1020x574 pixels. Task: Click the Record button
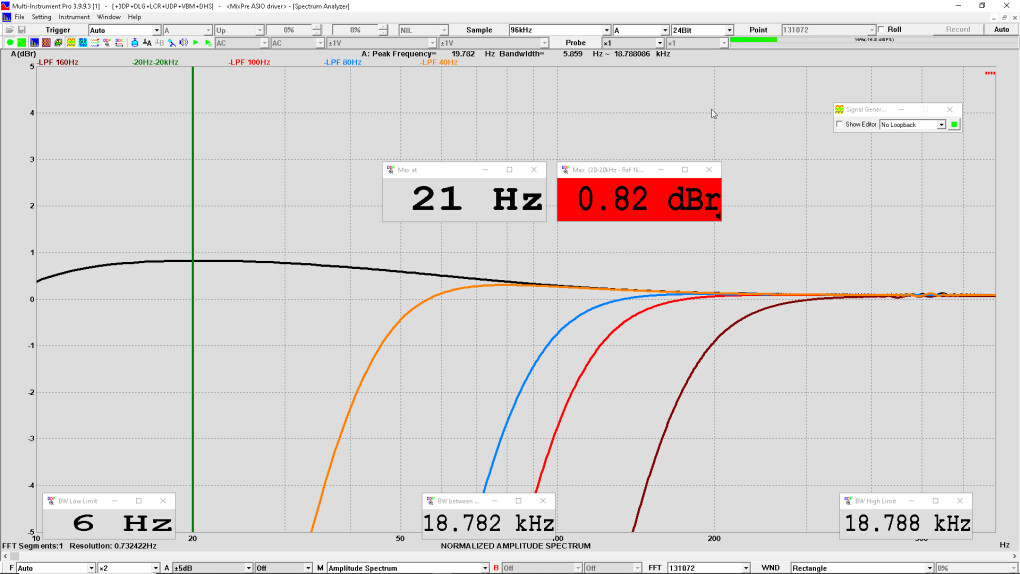pos(958,30)
